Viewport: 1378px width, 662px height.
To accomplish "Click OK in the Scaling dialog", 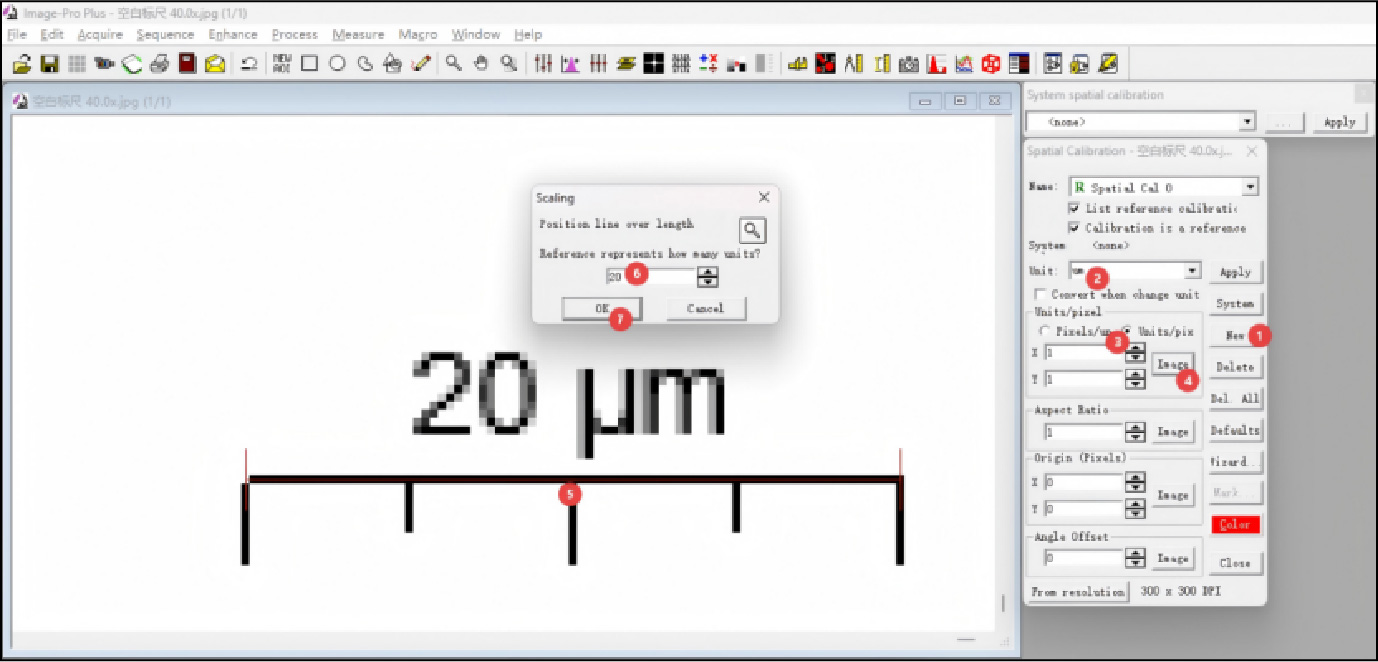I will [601, 309].
